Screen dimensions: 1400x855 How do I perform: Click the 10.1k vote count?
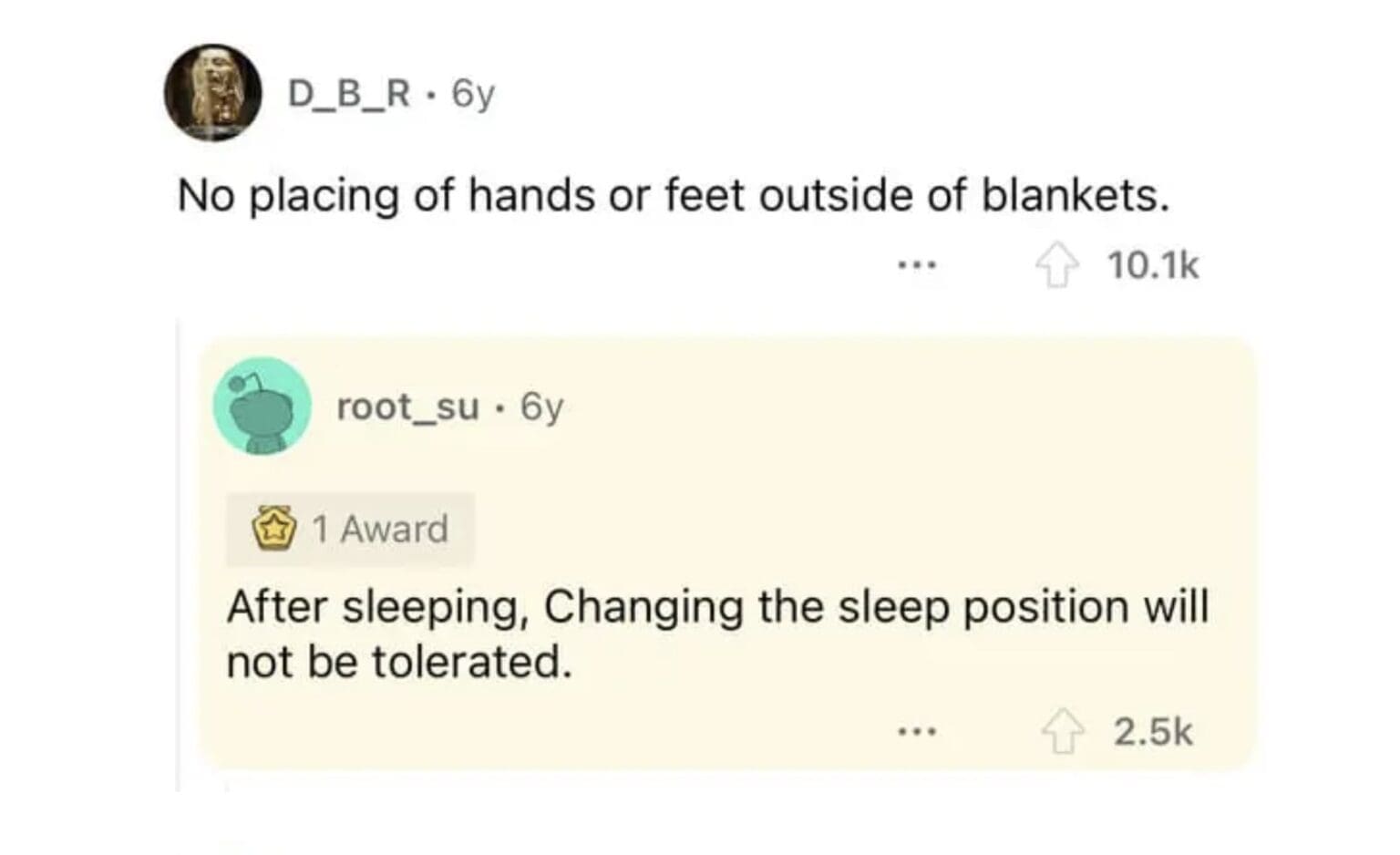(1153, 266)
